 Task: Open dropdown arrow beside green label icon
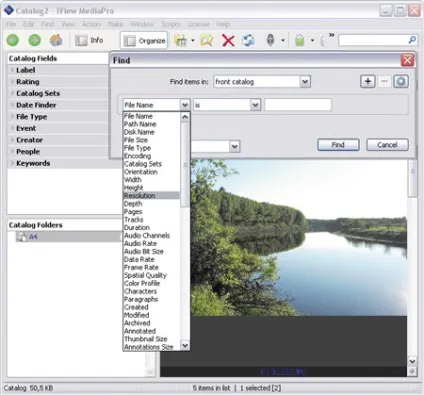[x=312, y=41]
